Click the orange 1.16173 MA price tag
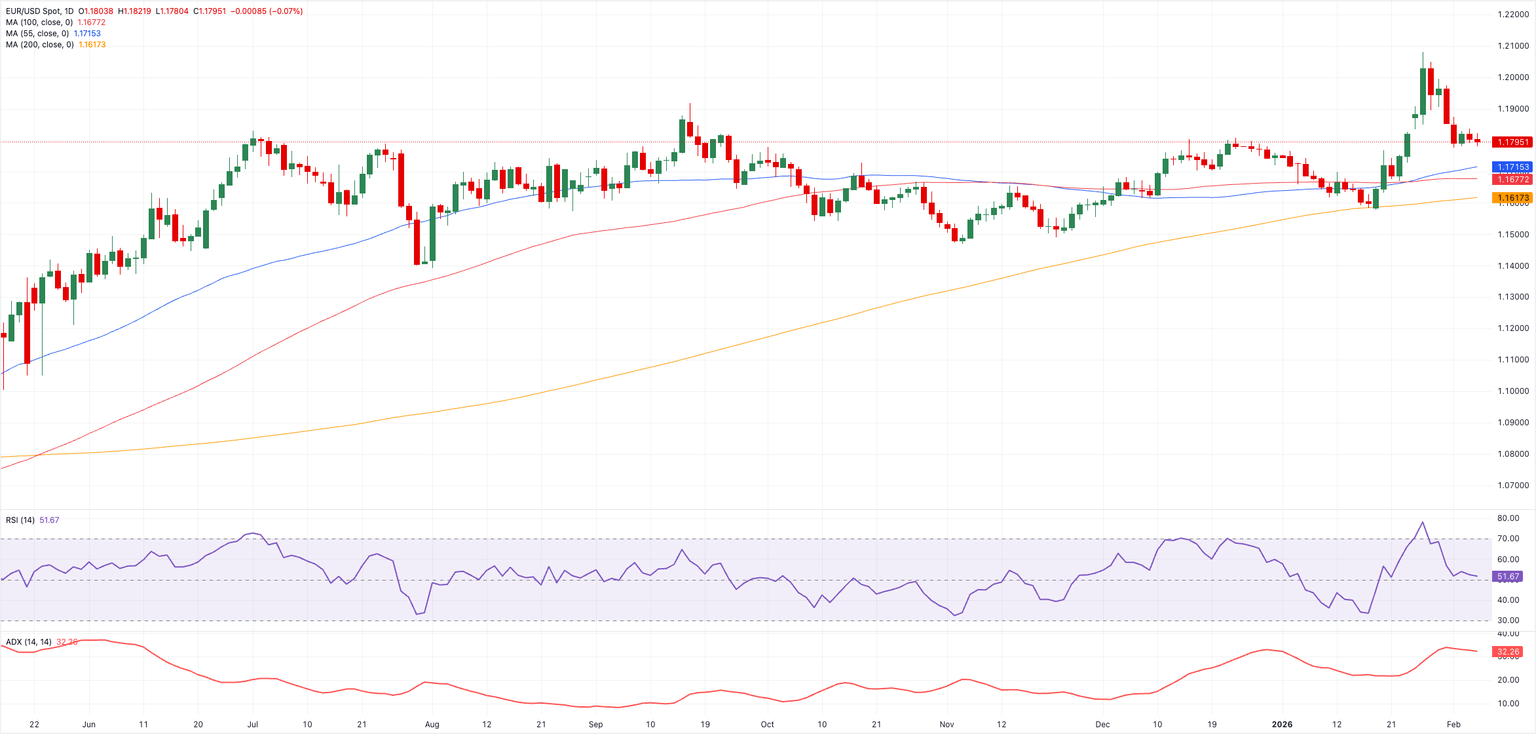Viewport: 1536px width, 734px height. [1512, 198]
